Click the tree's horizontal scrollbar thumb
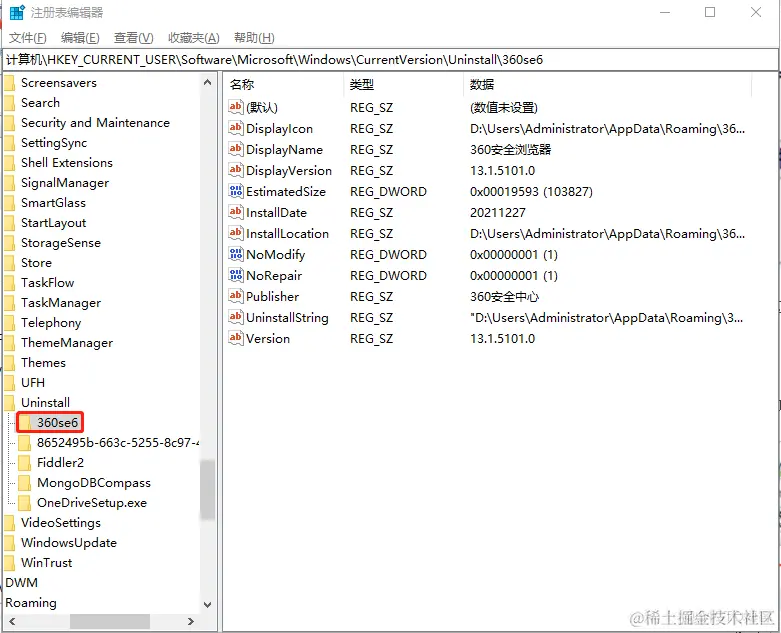 pyautogui.click(x=110, y=622)
